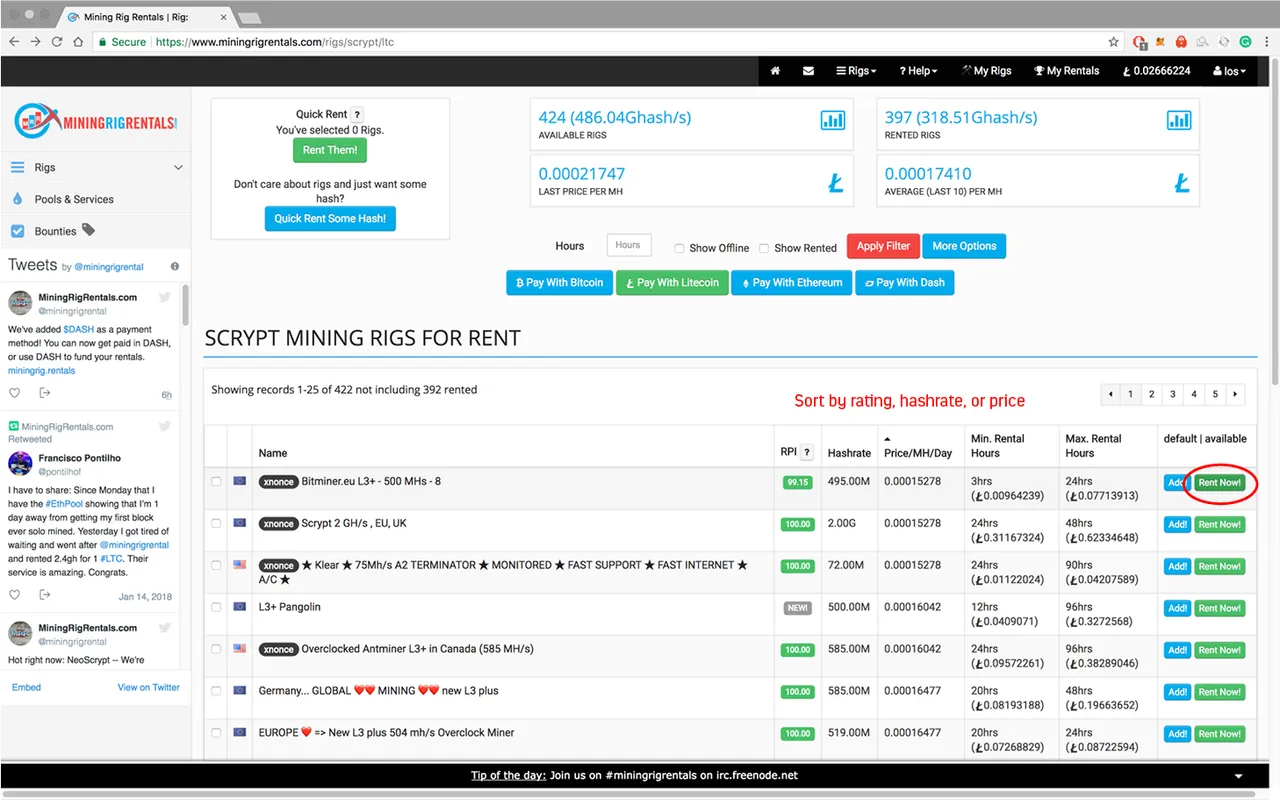Click the bookmark star in address bar
This screenshot has height=800, width=1280.
[1113, 42]
